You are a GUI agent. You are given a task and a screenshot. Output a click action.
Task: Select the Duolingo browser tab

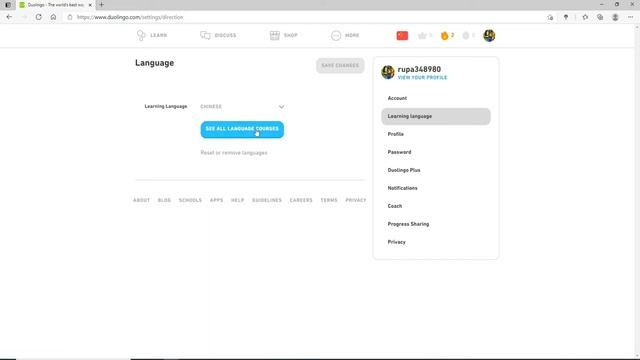coord(56,5)
